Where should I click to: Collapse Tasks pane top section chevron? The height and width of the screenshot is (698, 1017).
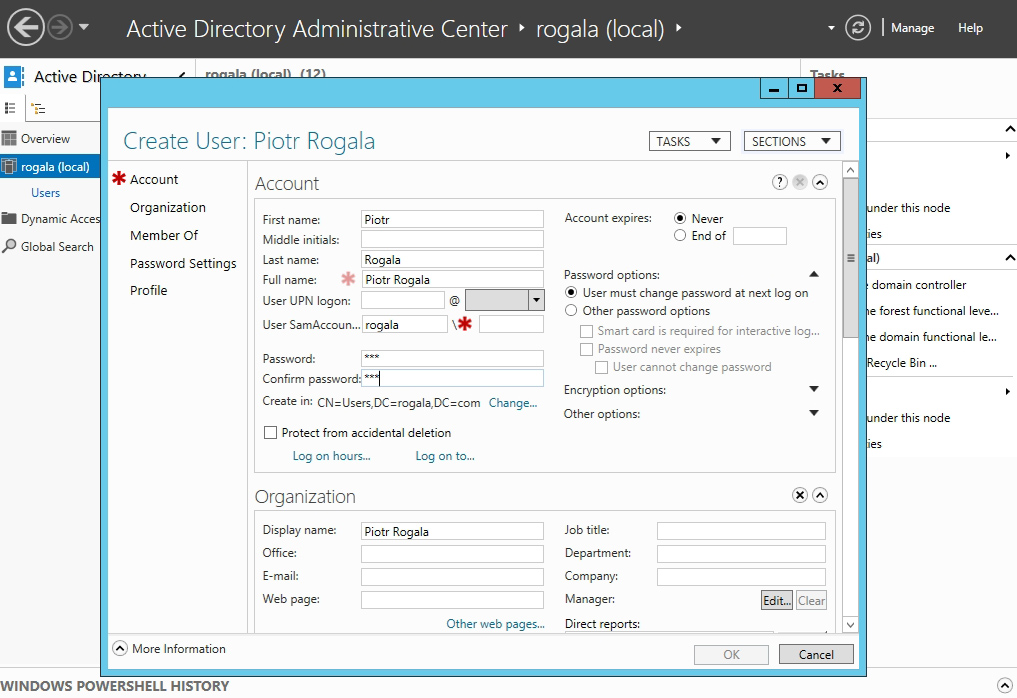pyautogui.click(x=1010, y=129)
